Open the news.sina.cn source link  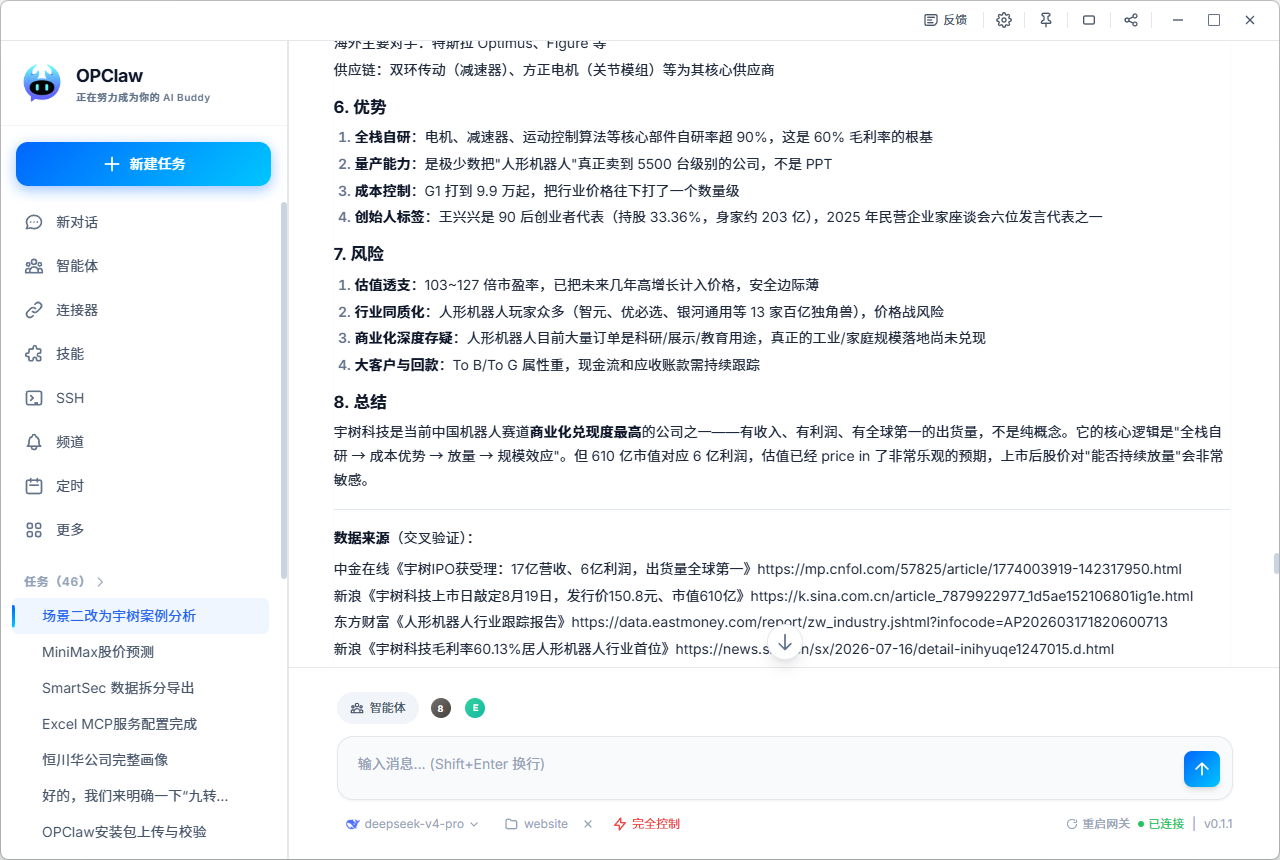coord(895,649)
